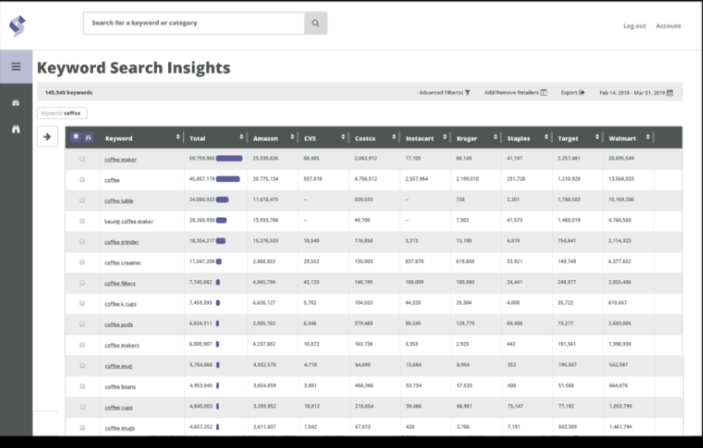Click the coffee table total volume bar
Image resolution: width=703 pixels, height=448 pixels.
click(x=222, y=200)
